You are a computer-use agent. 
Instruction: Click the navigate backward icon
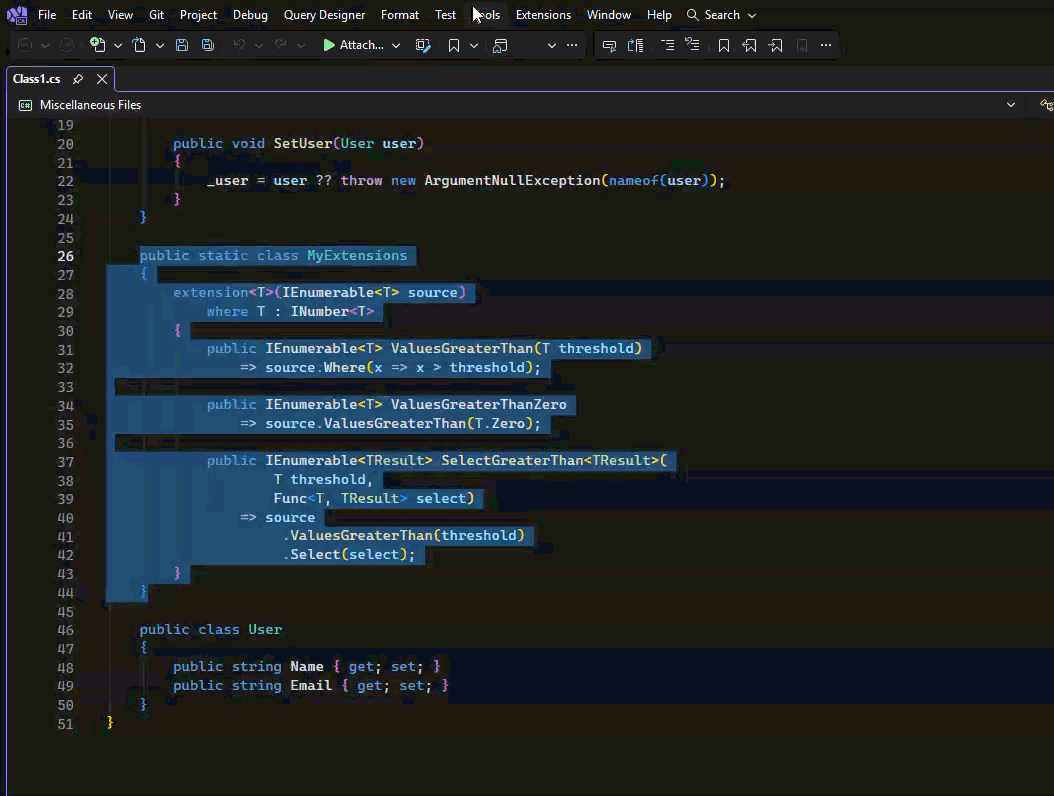pos(25,45)
